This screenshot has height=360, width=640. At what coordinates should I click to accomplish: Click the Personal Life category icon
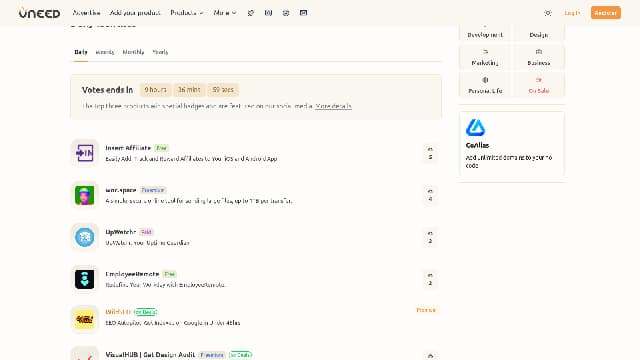tap(485, 80)
